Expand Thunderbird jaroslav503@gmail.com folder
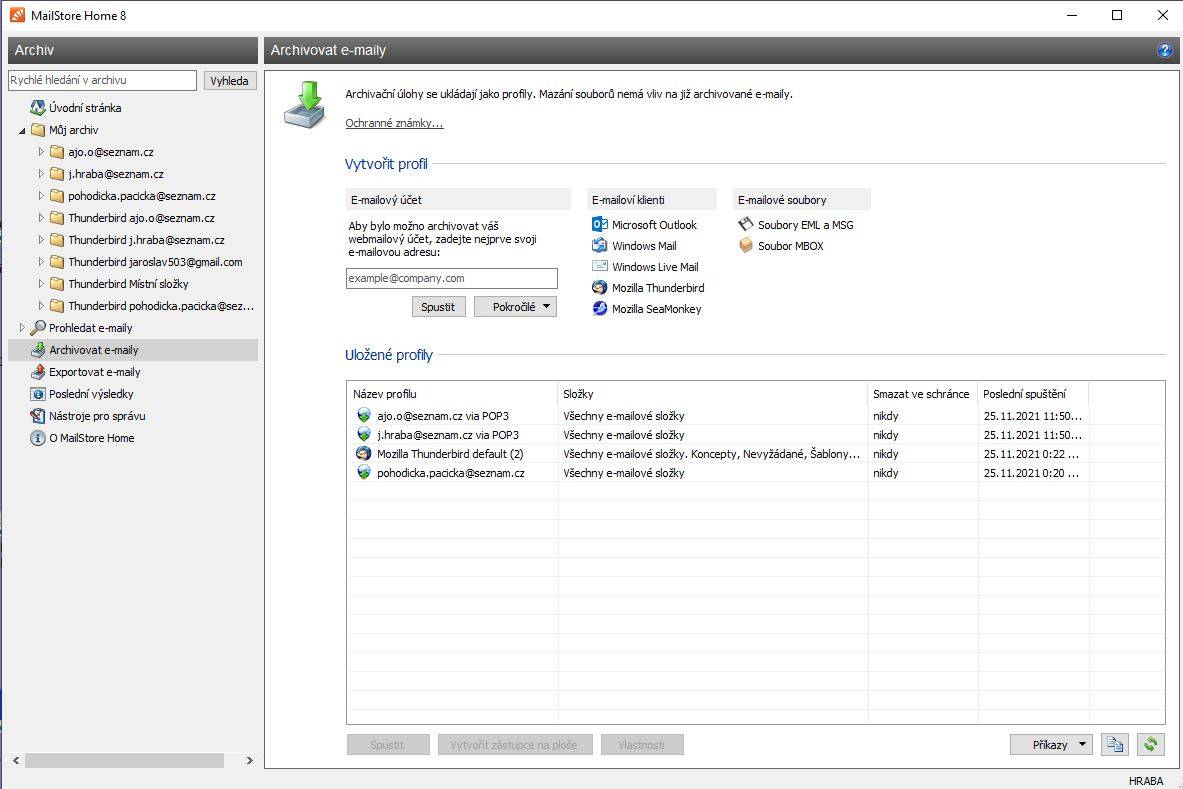Screen dimensions: 1183x789 click(41, 262)
